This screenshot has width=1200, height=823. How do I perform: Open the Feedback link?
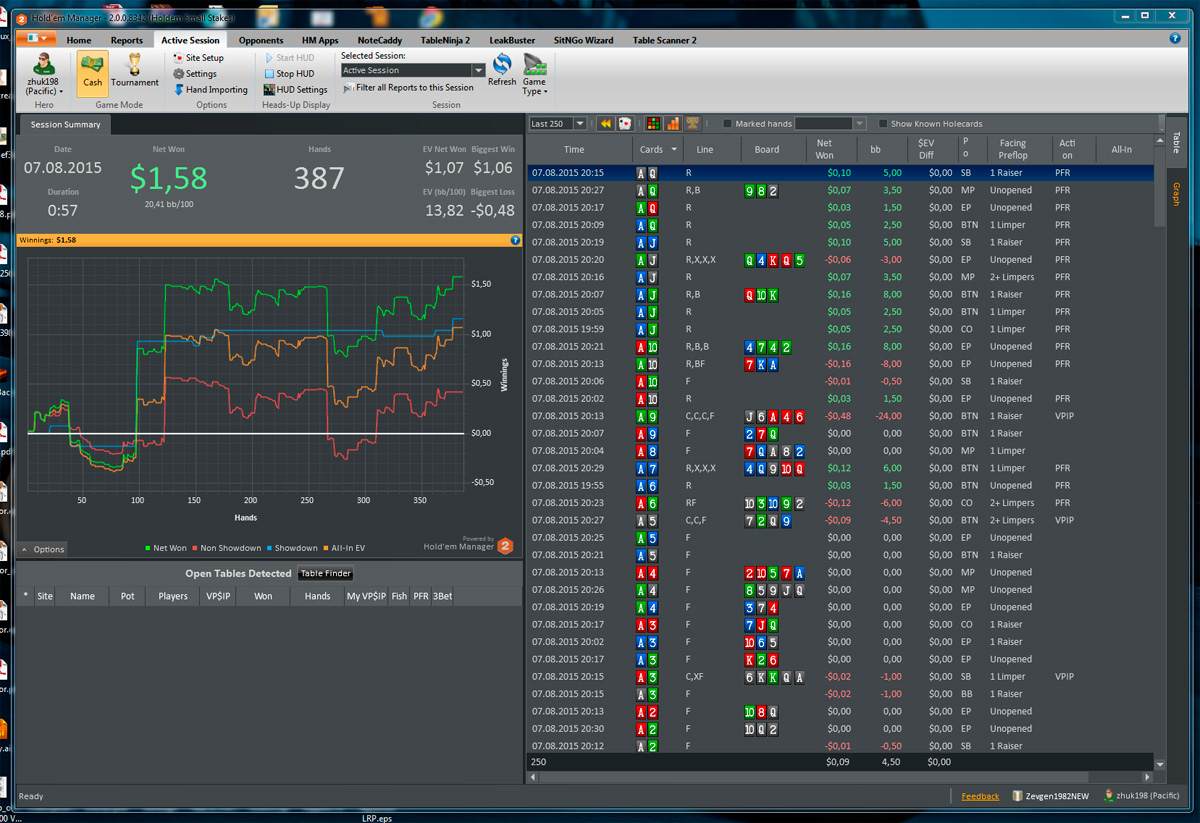[x=980, y=796]
